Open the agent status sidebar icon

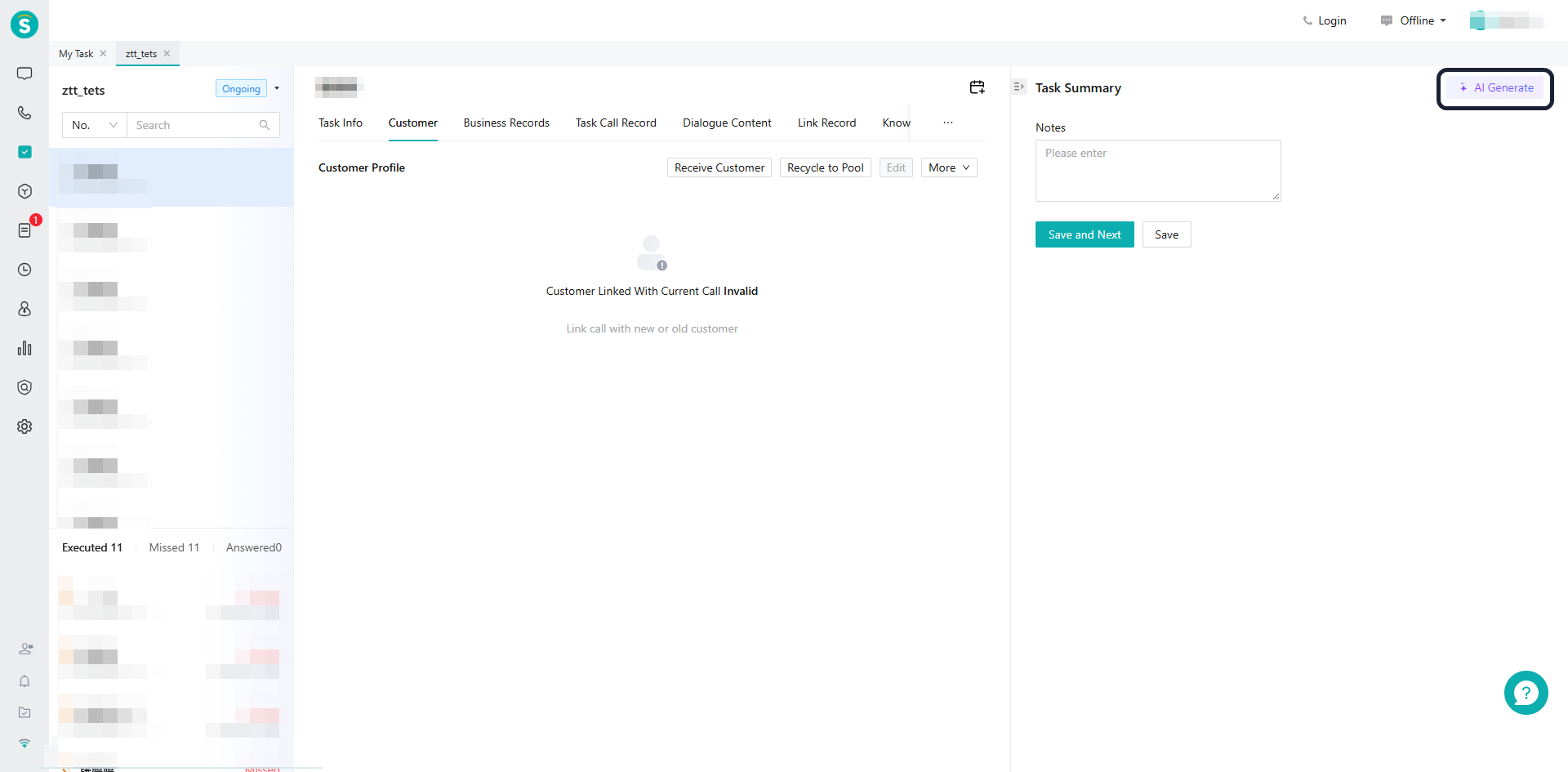click(25, 649)
